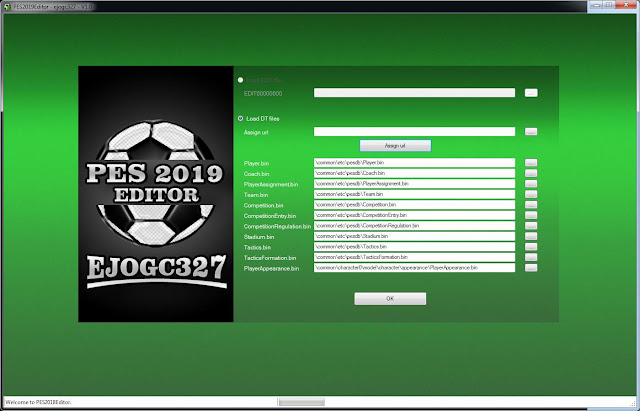Click the Team.bin label
Image resolution: width=640 pixels, height=411 pixels.
[x=256, y=195]
